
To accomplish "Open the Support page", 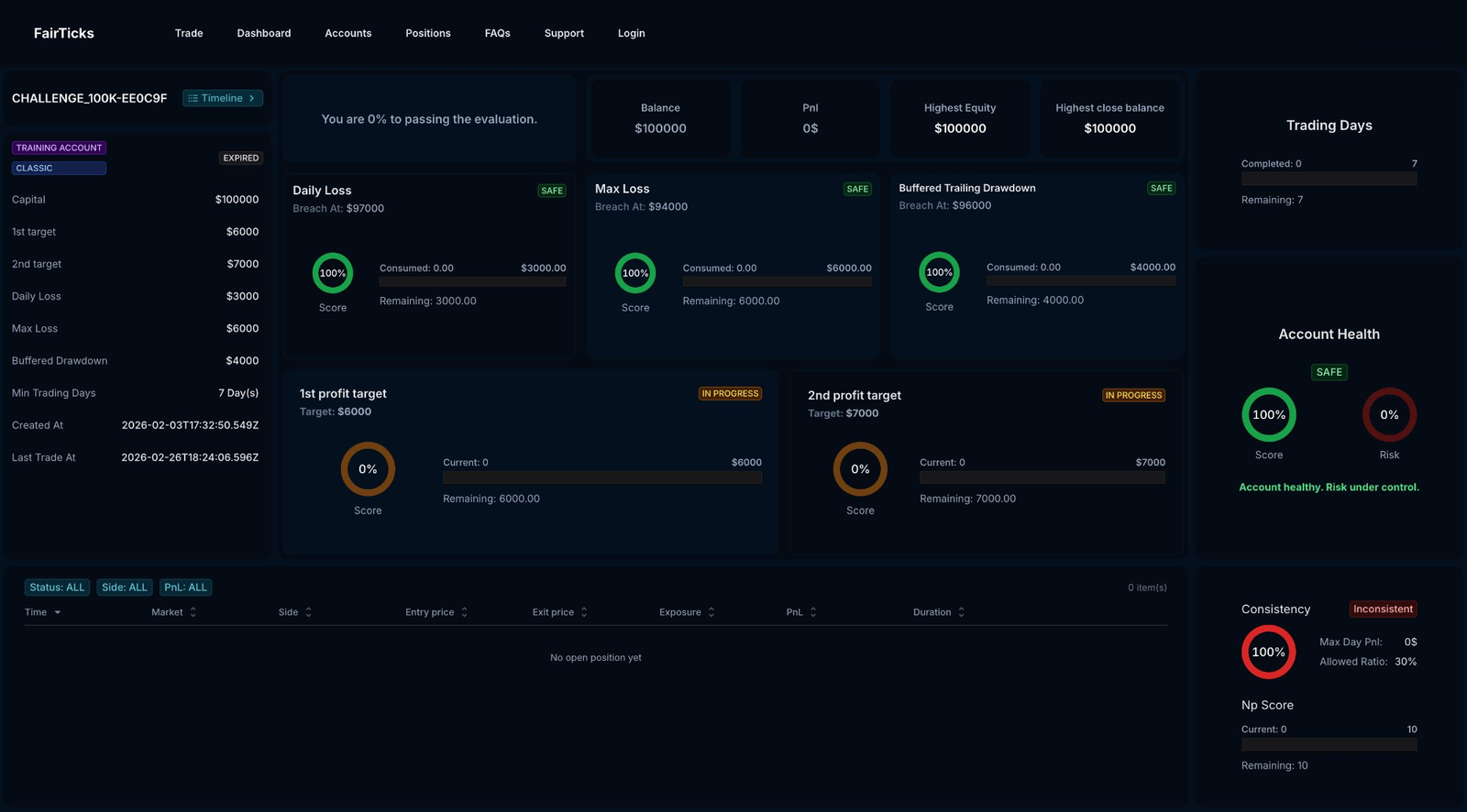I will [564, 33].
